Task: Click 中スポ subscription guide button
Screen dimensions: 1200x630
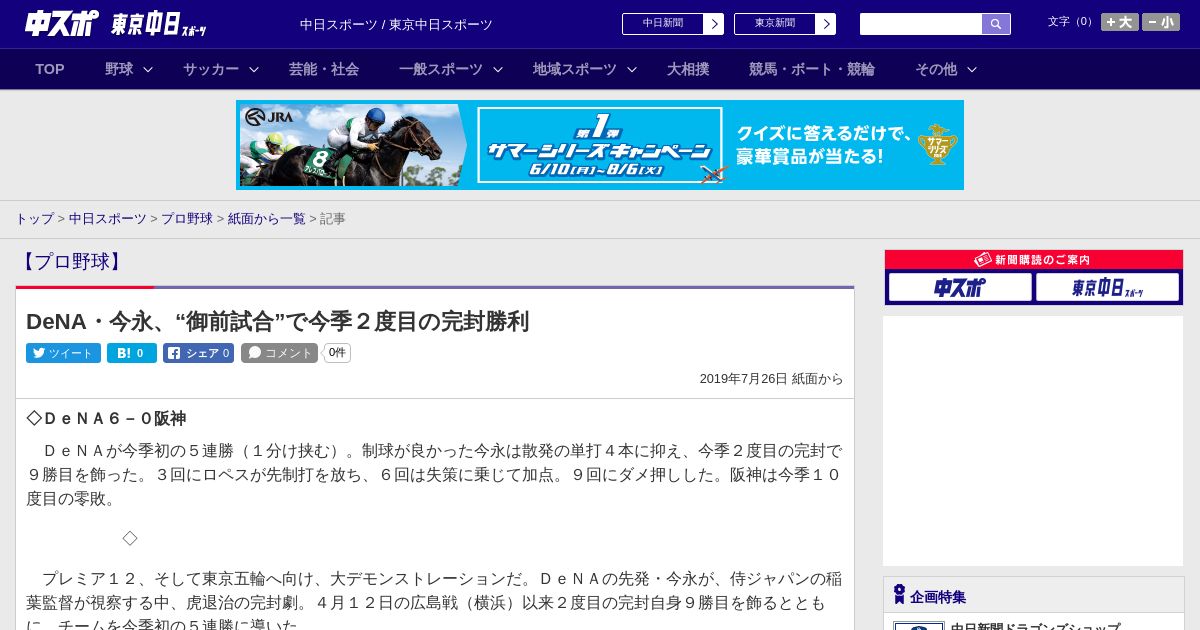Action: [x=960, y=287]
